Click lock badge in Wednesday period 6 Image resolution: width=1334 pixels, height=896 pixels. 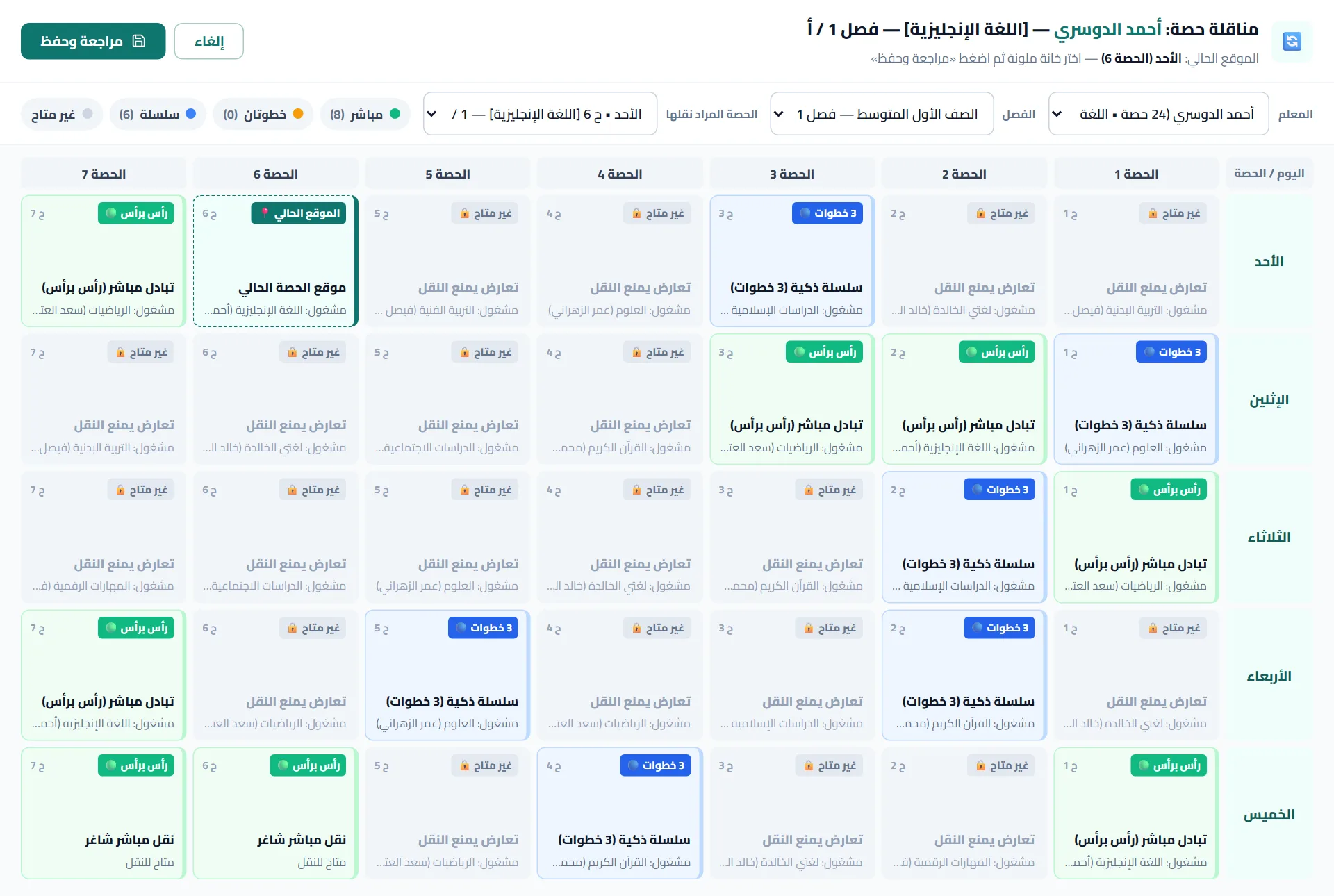[313, 628]
